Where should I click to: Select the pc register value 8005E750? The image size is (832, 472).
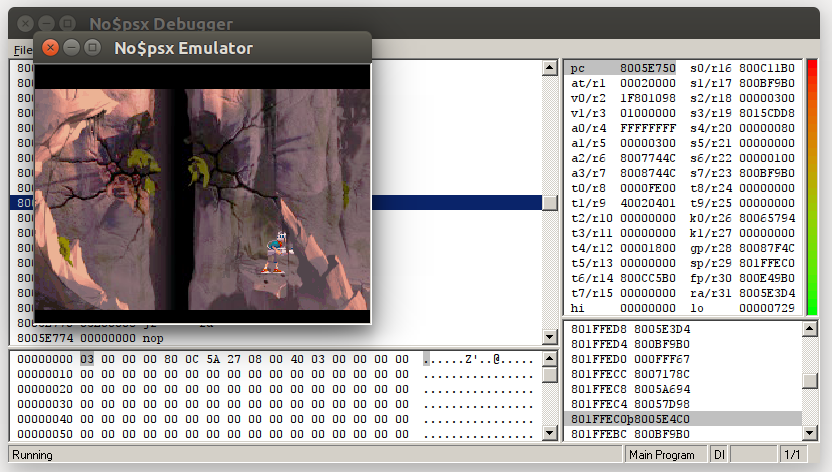point(648,68)
